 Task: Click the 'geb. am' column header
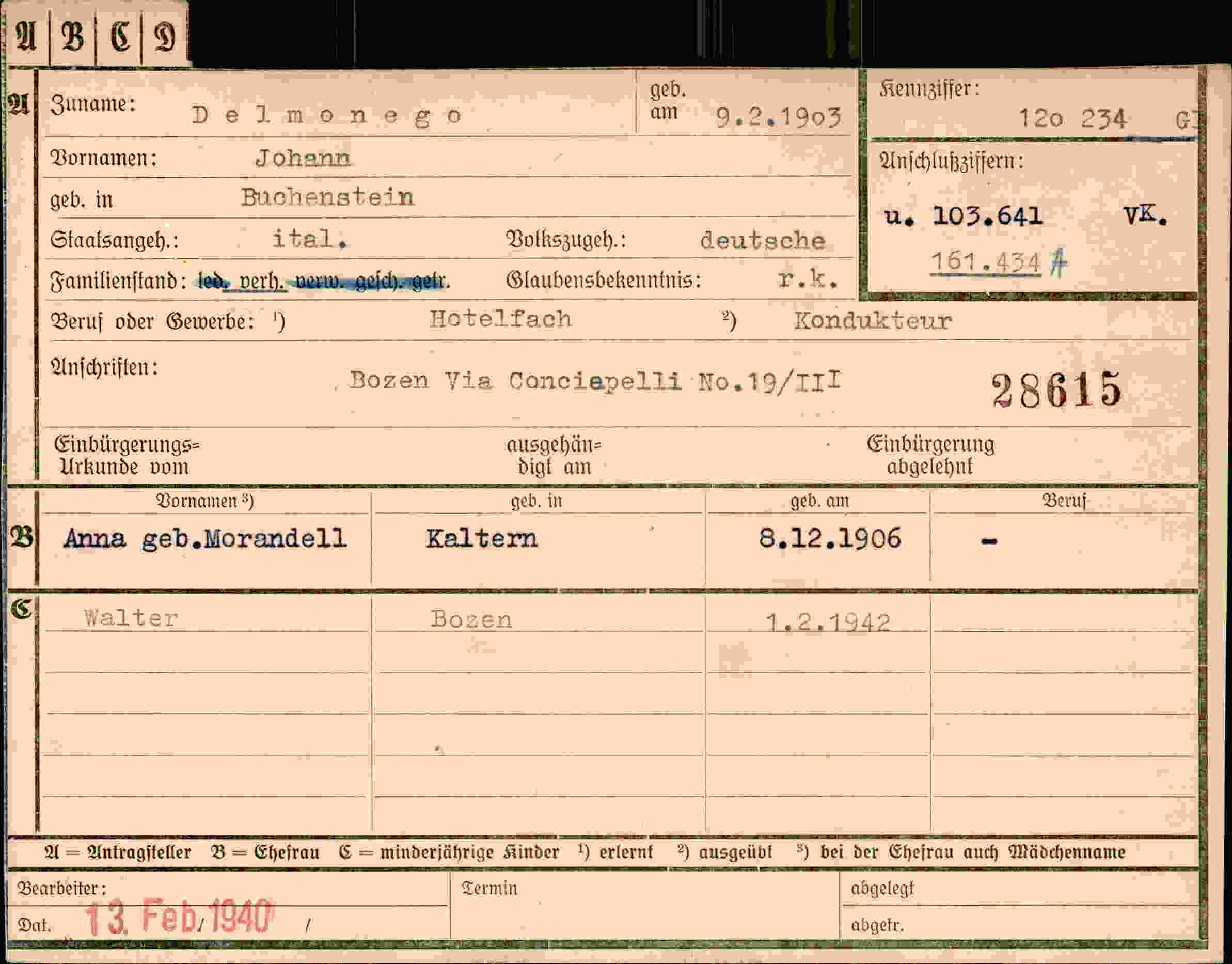[819, 501]
